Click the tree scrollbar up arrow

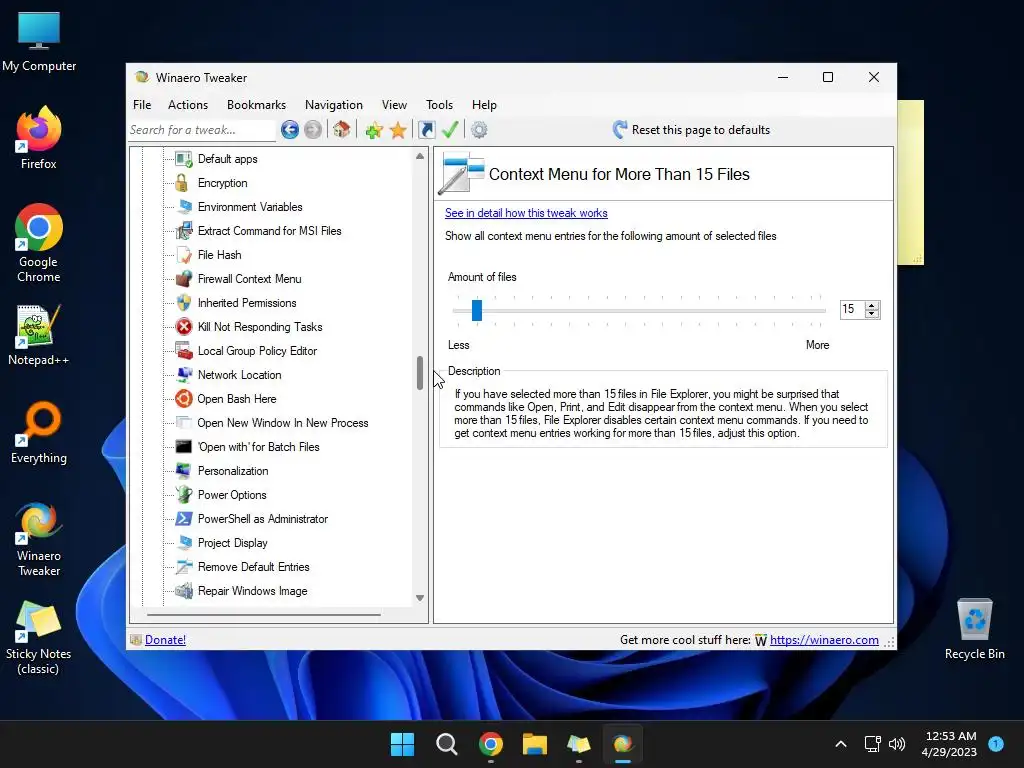click(420, 156)
